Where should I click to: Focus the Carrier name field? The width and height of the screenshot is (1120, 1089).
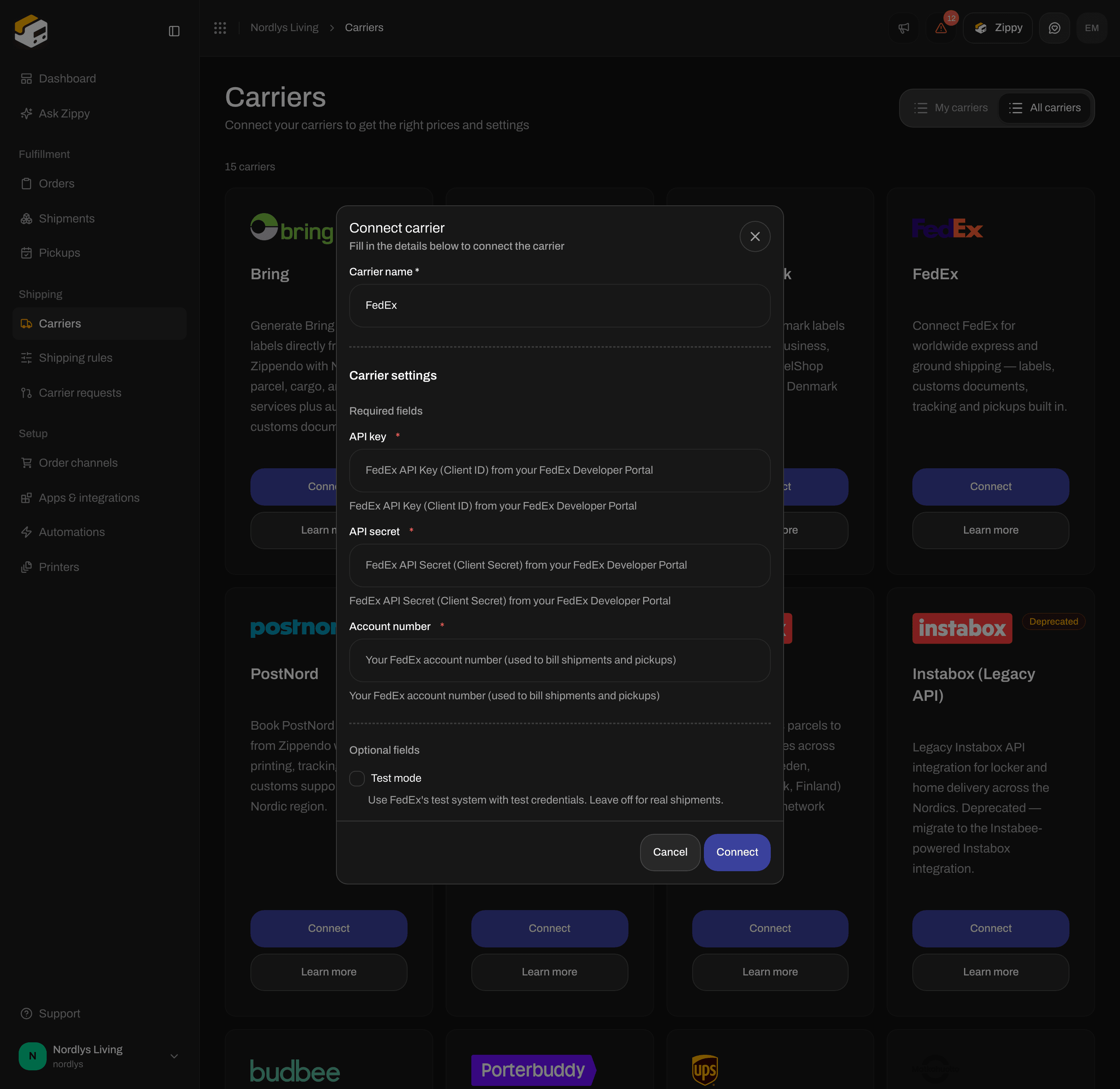tap(560, 305)
